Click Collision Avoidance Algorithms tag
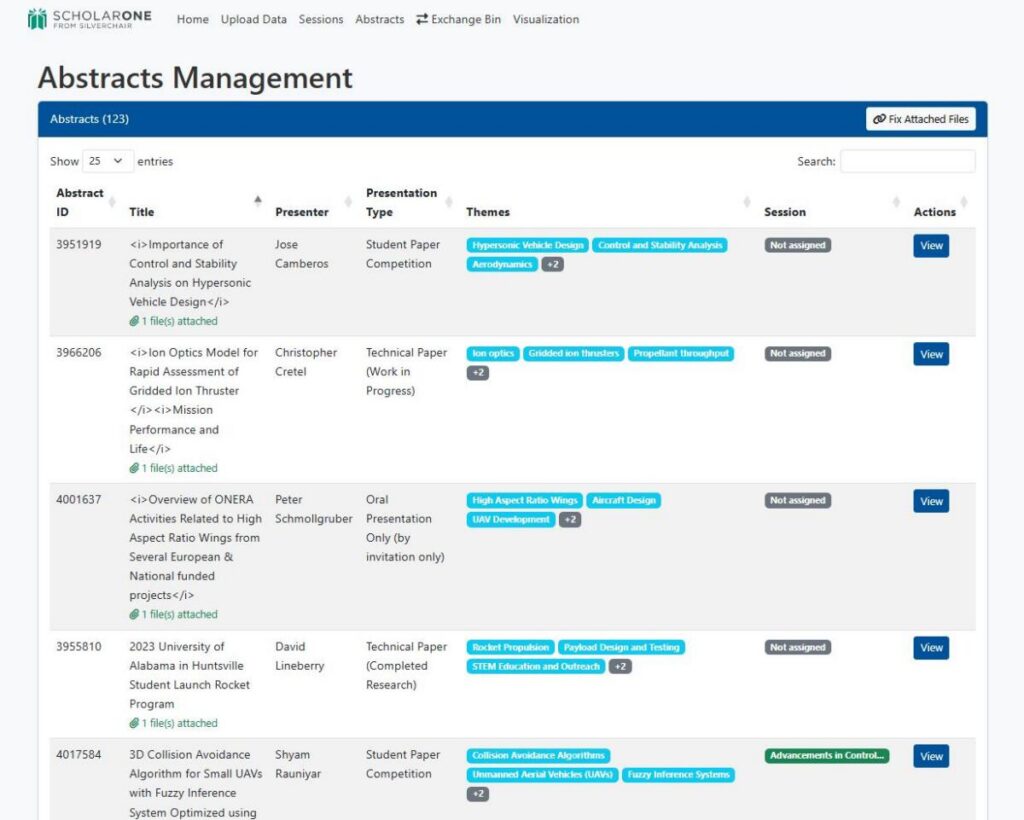 coord(538,756)
